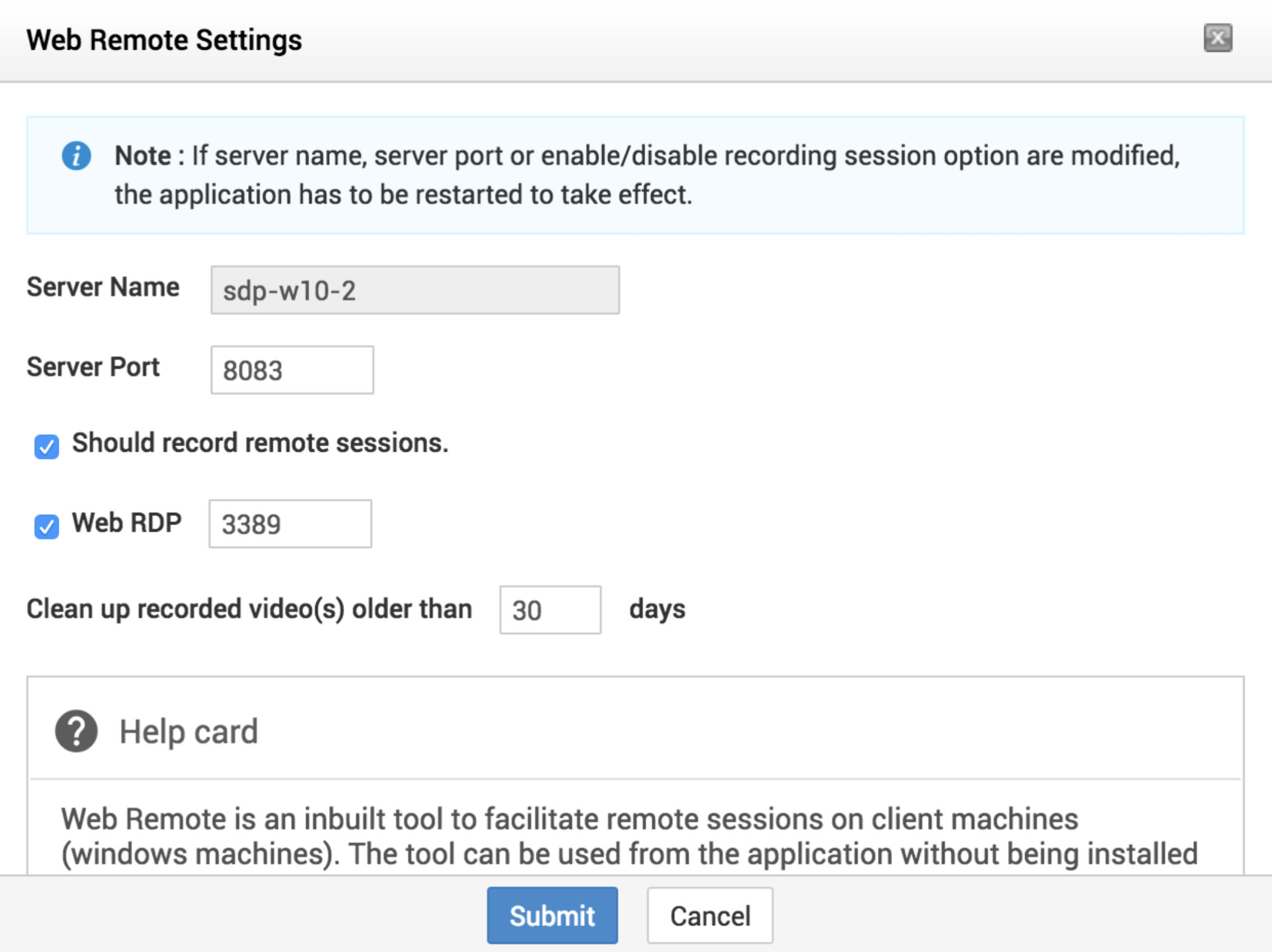Screen dimensions: 1272x952
Task: Click the 'Clean up recorded video(s) older than' label
Action: (x=249, y=609)
